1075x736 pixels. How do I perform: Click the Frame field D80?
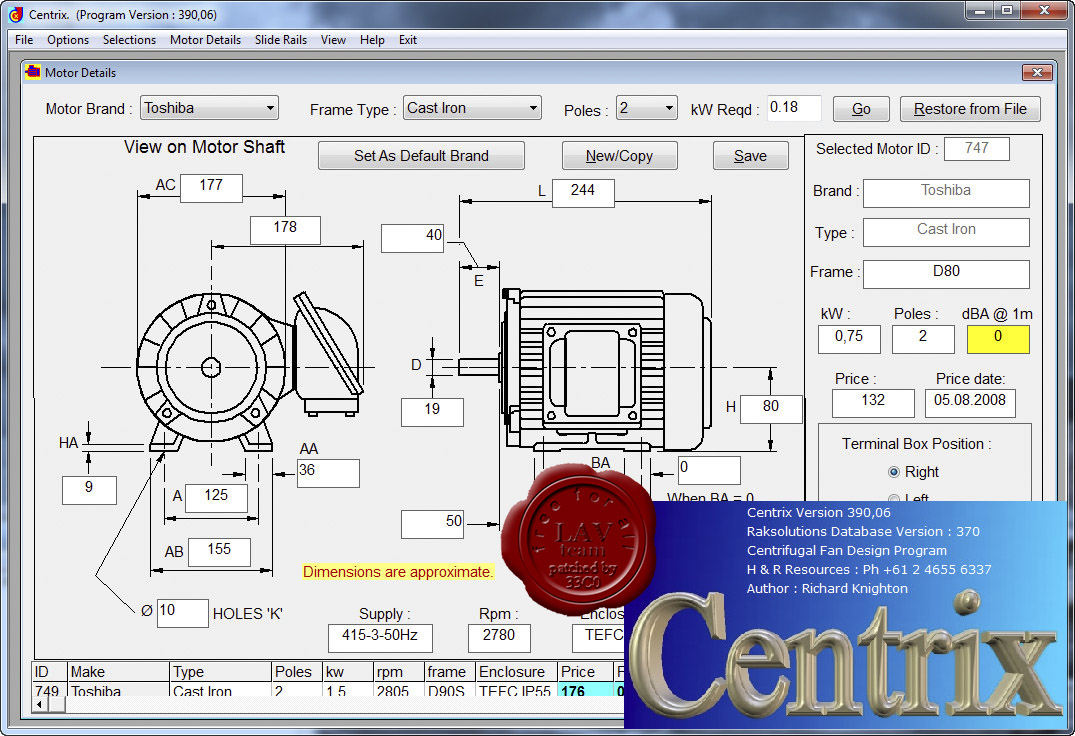tap(946, 273)
